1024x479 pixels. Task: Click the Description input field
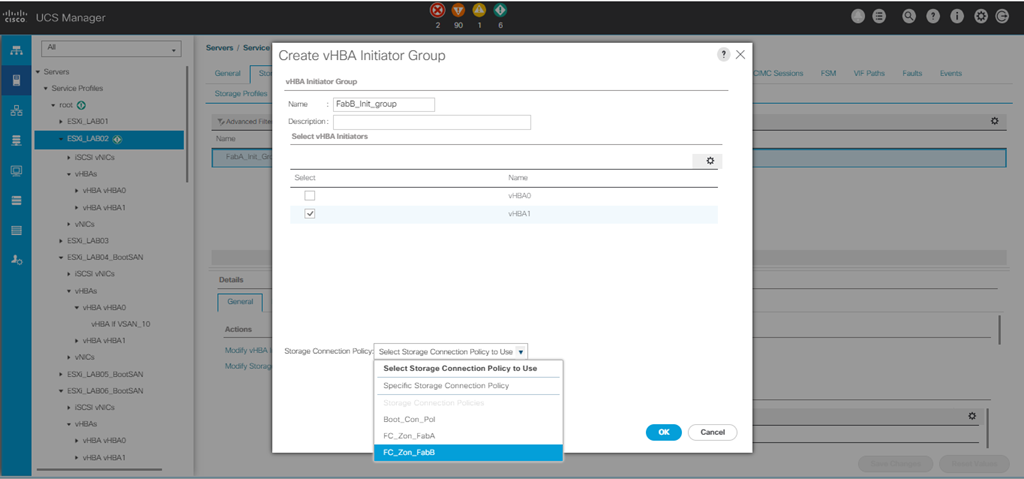425,122
